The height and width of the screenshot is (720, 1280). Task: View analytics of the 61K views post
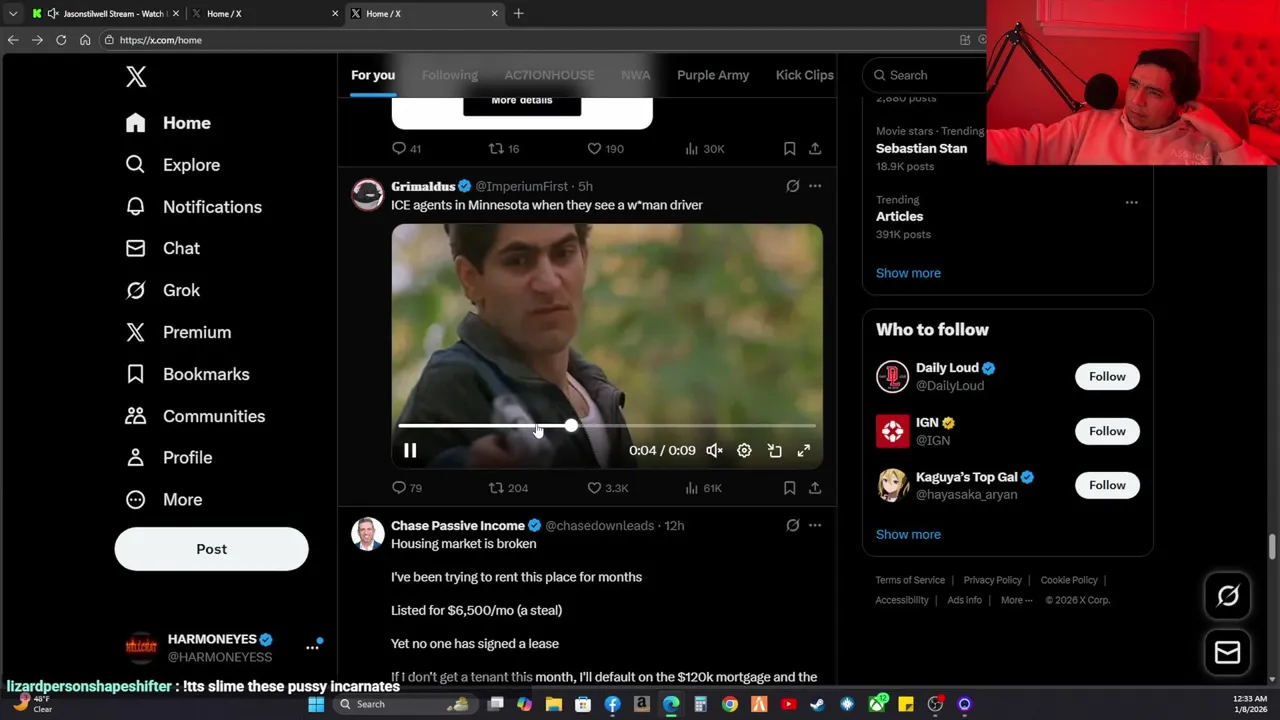(x=703, y=488)
